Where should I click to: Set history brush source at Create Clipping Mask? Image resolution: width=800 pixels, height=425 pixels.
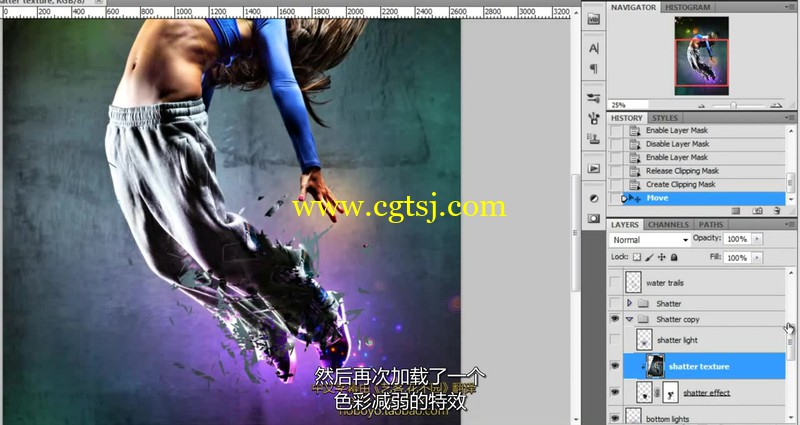(x=616, y=185)
